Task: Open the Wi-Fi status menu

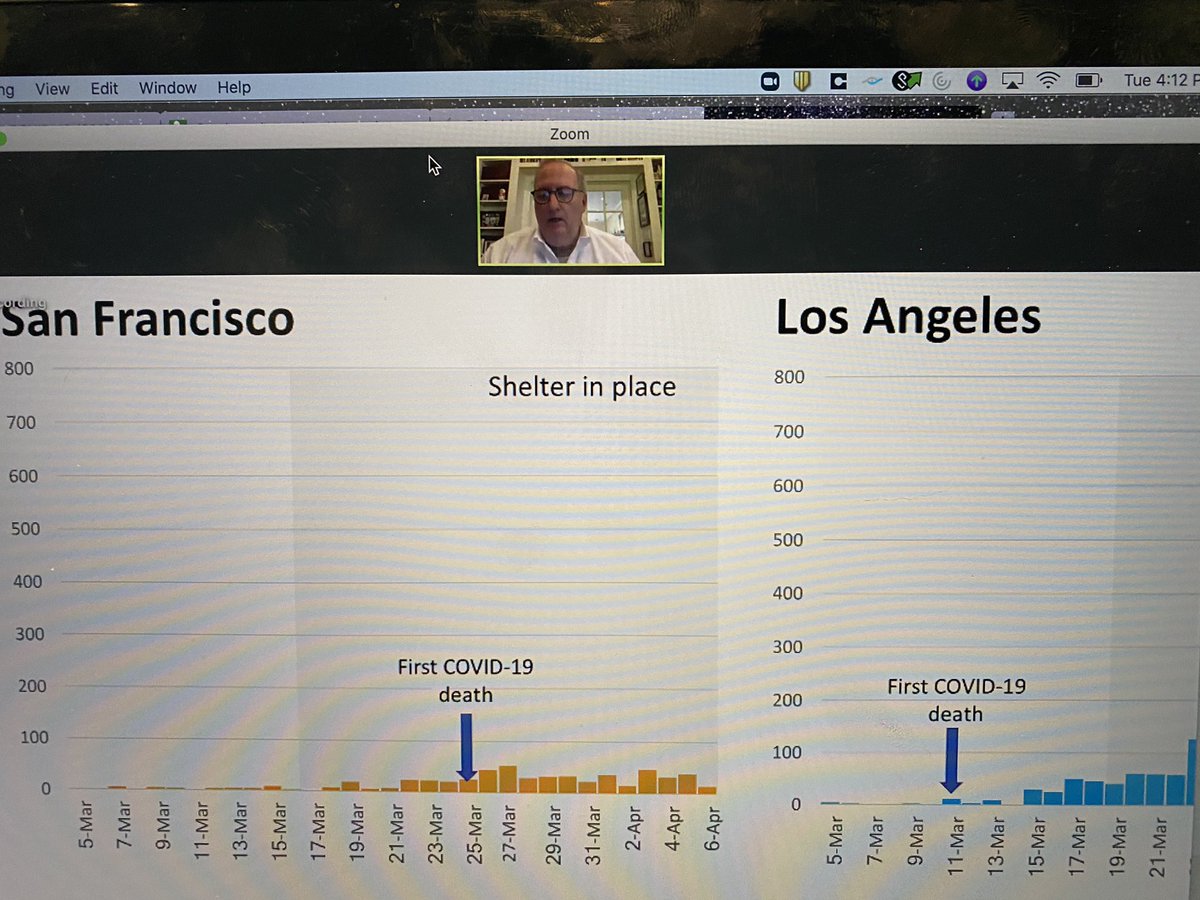Action: pos(1048,80)
